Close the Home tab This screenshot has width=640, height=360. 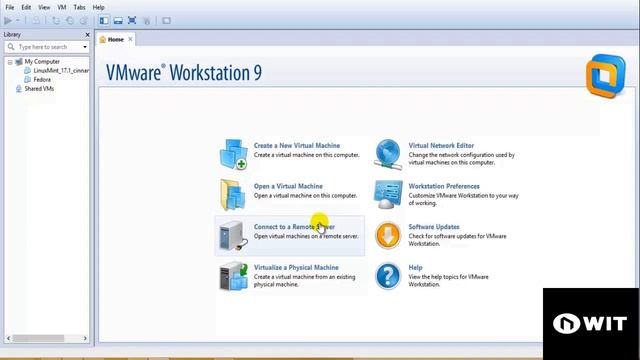pyautogui.click(x=130, y=39)
